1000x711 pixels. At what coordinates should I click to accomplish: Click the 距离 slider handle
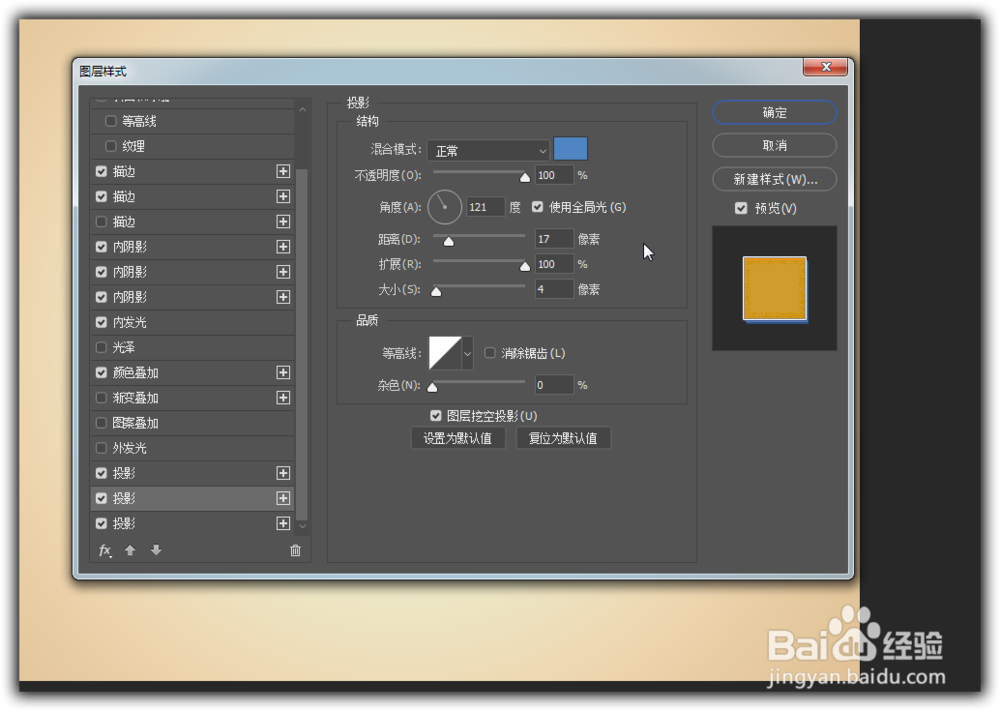(449, 241)
